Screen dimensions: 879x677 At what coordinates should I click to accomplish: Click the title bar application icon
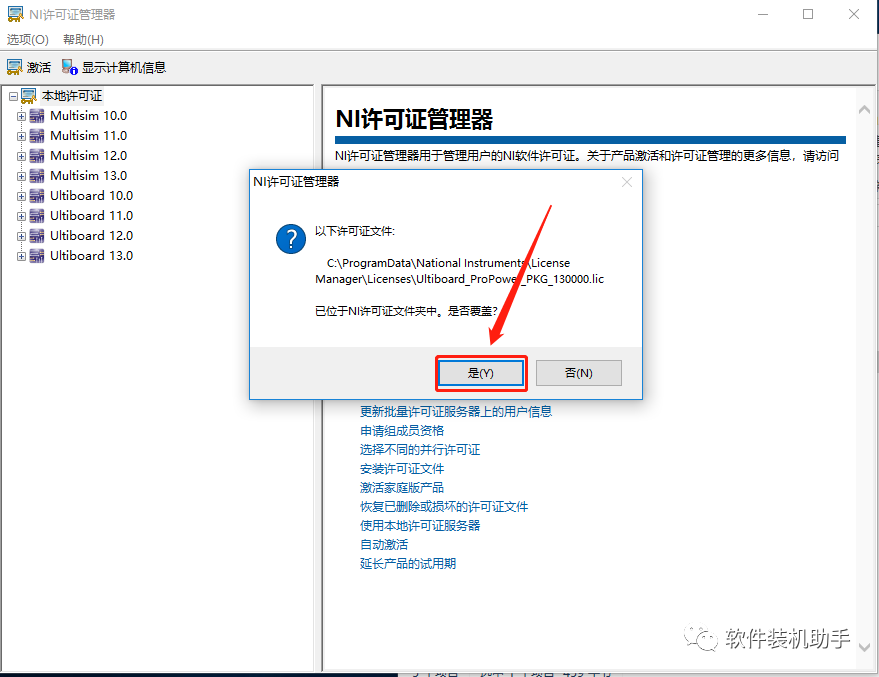click(15, 15)
